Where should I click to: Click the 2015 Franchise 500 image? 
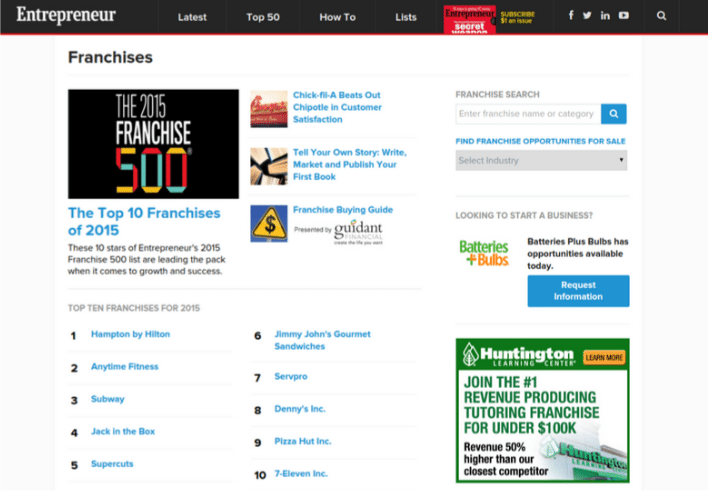click(154, 144)
